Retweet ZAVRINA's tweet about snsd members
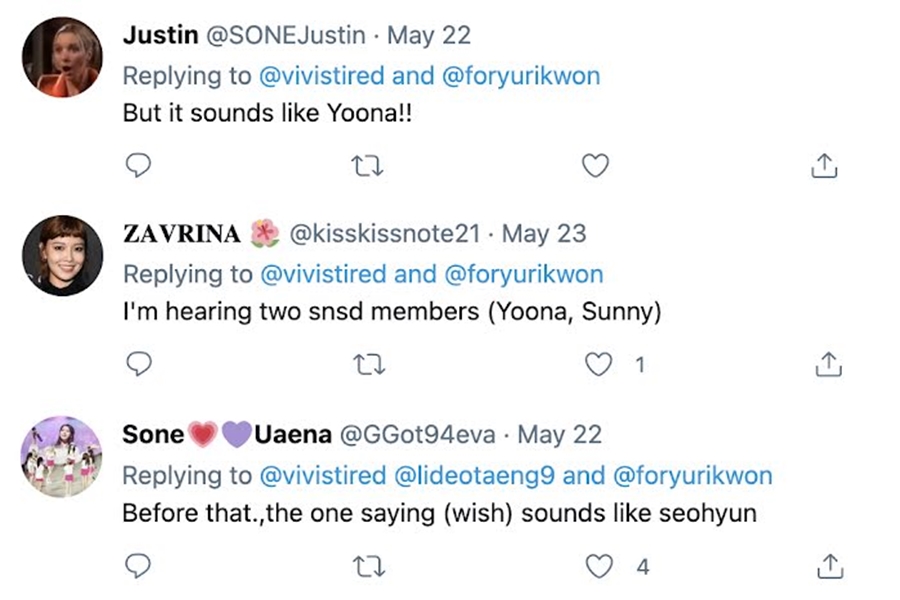Viewport: 900px width, 600px height. pos(367,365)
